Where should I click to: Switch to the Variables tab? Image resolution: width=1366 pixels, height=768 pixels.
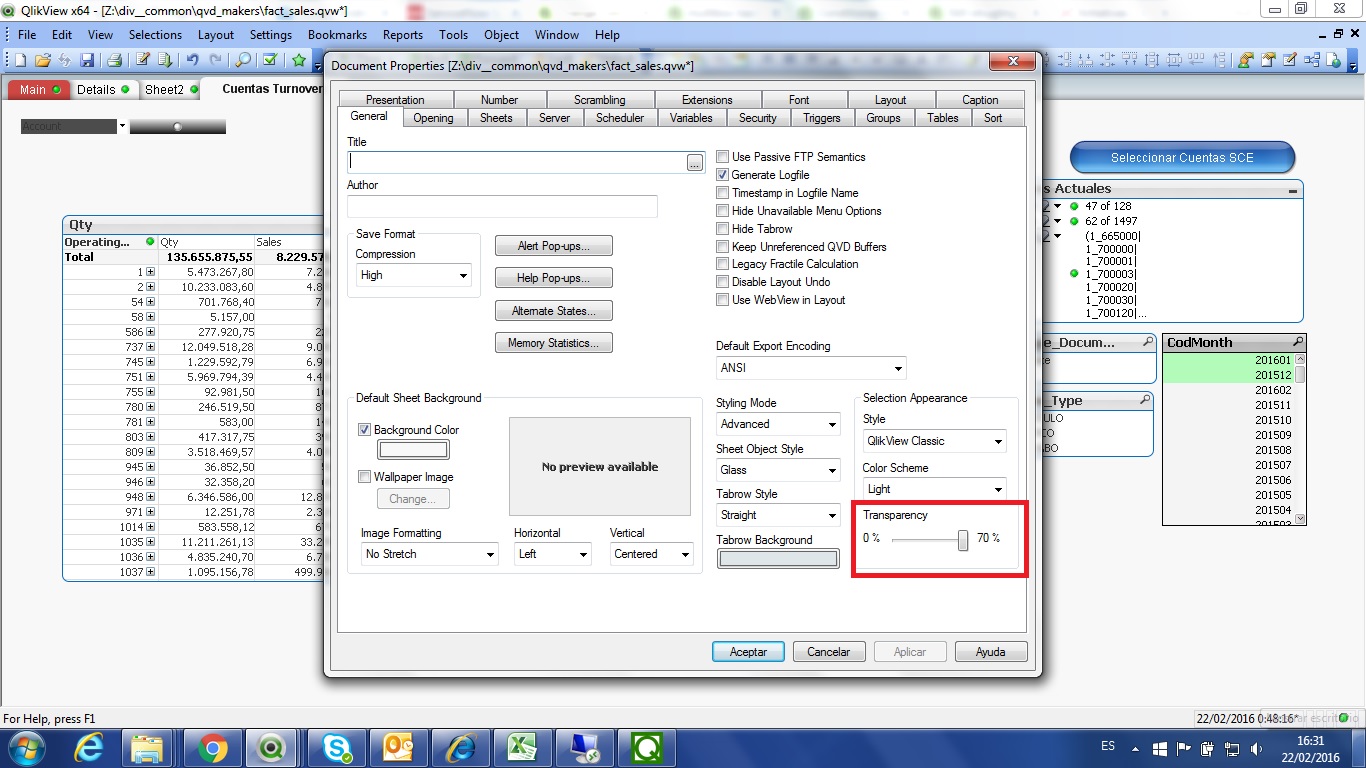click(x=691, y=118)
